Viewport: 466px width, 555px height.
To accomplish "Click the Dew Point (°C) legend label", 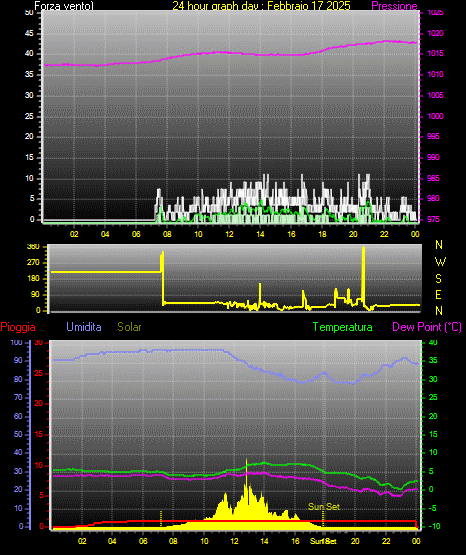I will (x=427, y=327).
